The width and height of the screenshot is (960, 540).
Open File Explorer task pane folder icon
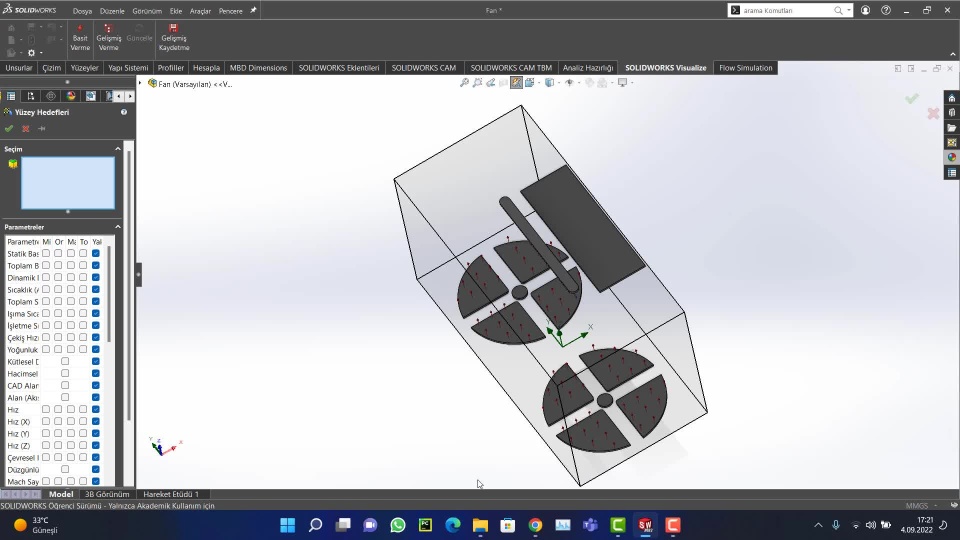pos(951,128)
